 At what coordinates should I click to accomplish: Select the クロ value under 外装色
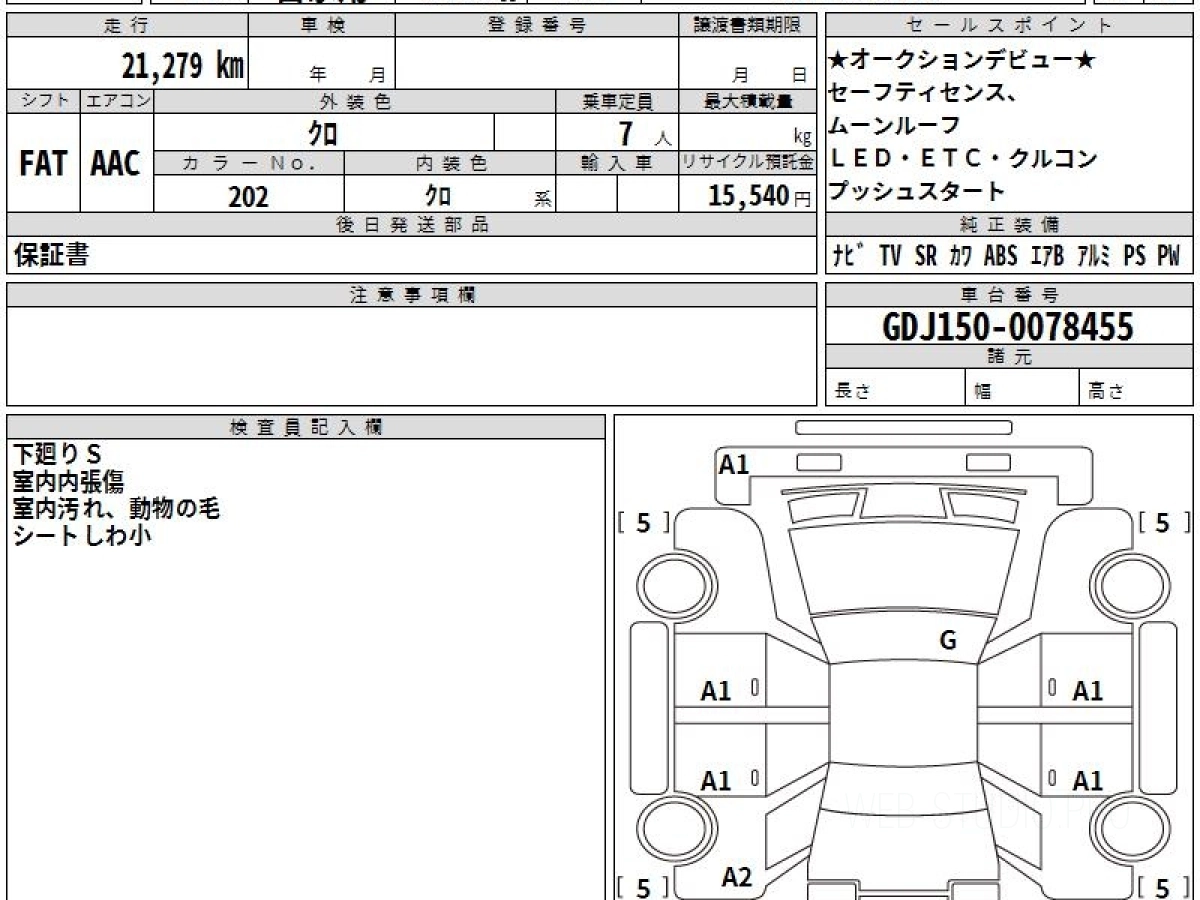[x=324, y=132]
